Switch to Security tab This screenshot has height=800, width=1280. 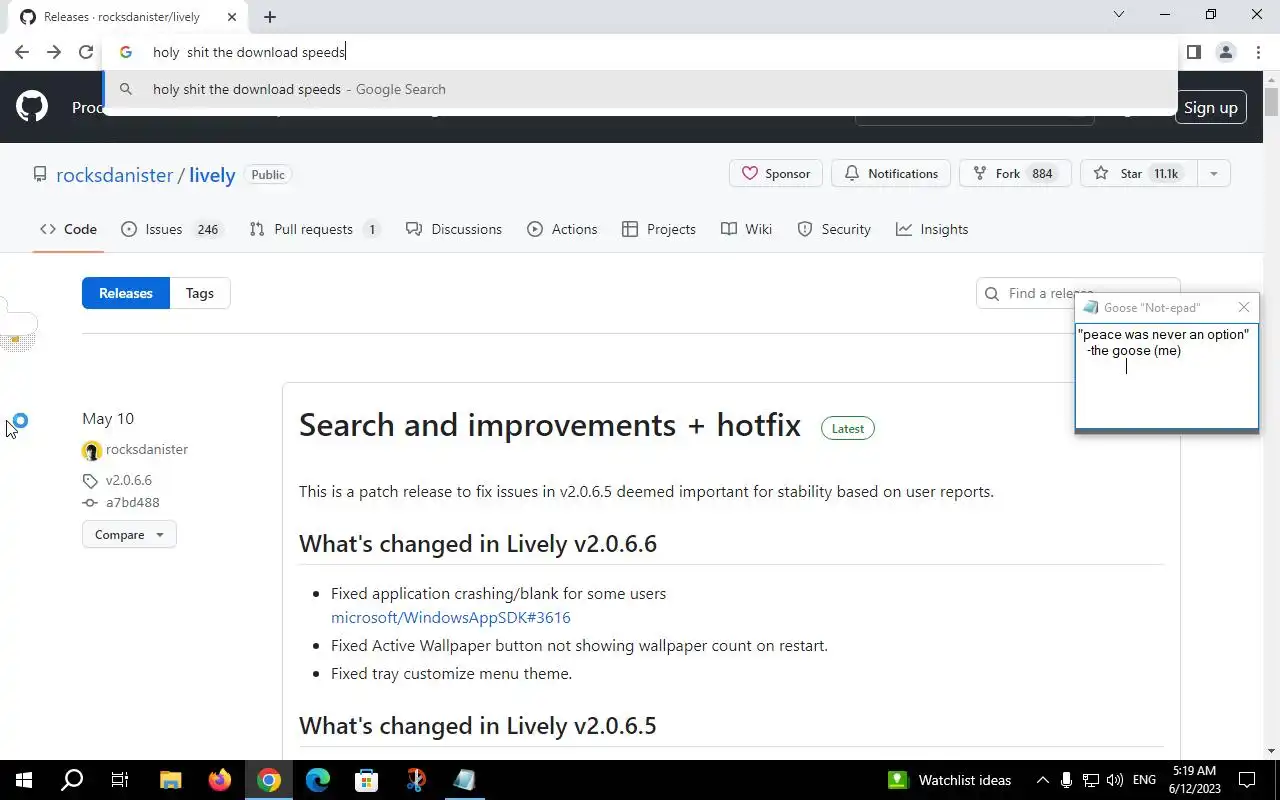834,229
